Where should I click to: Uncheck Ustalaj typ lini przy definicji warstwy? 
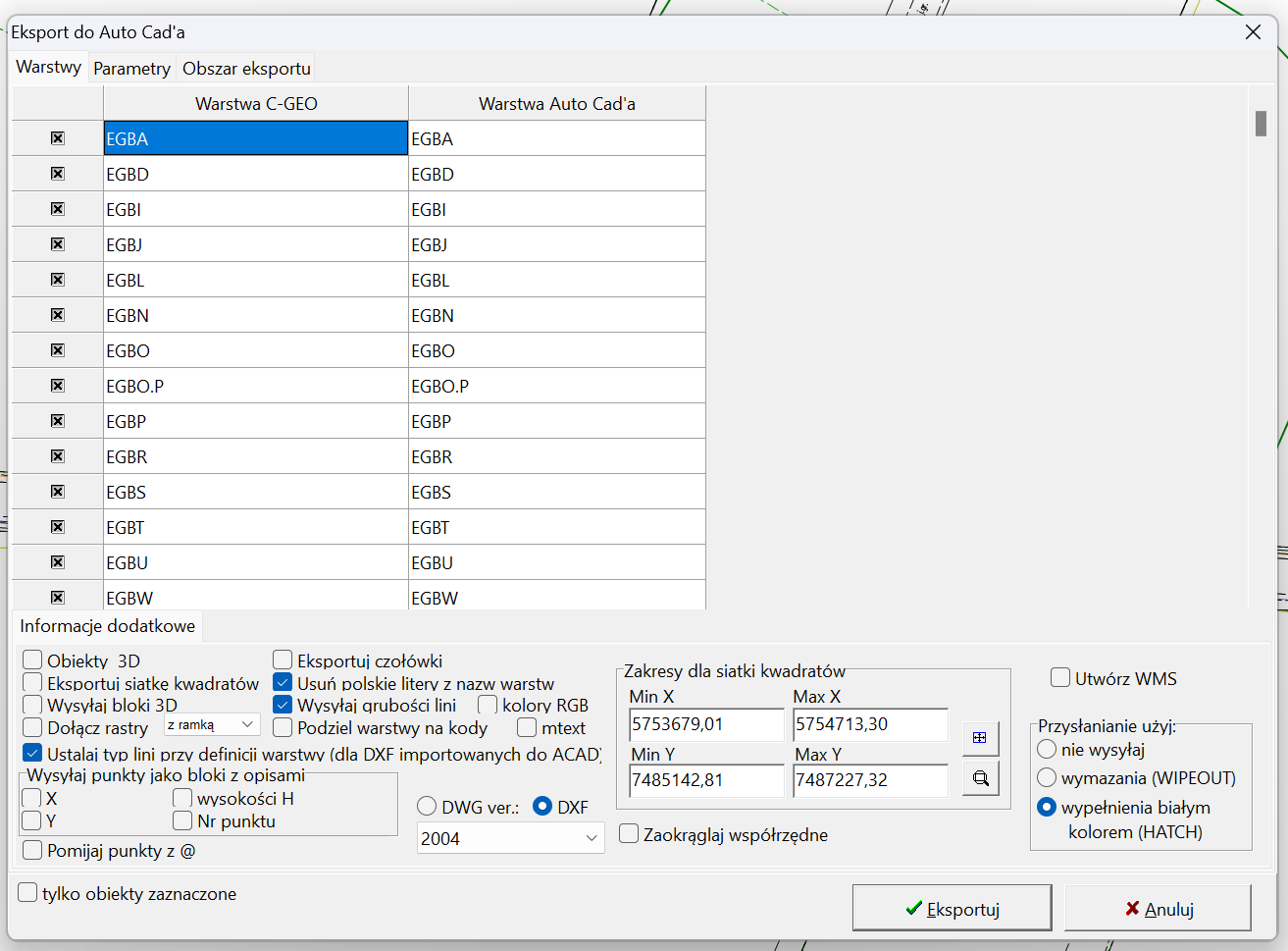click(x=32, y=754)
